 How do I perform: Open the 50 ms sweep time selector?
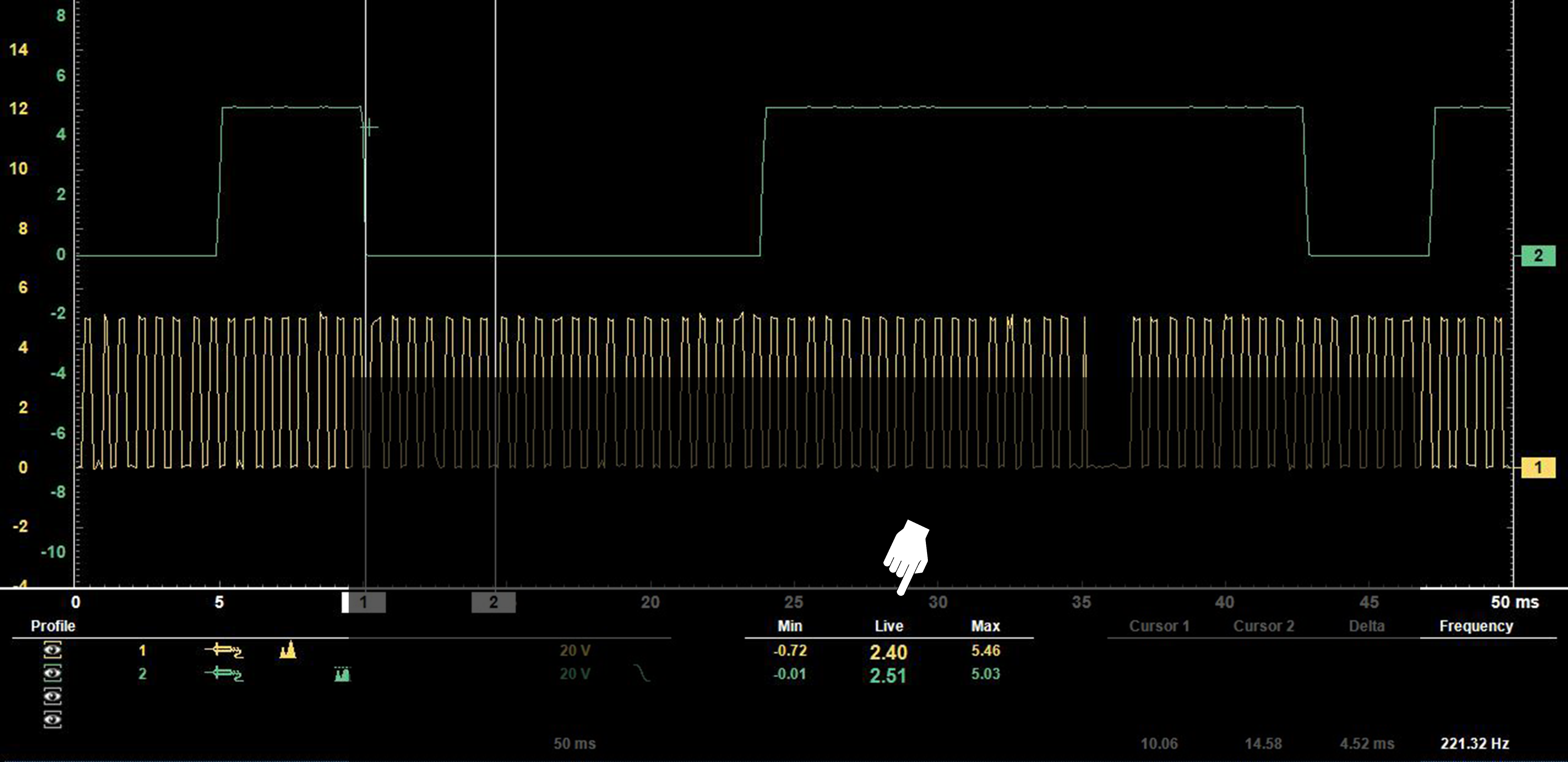pyautogui.click(x=574, y=743)
